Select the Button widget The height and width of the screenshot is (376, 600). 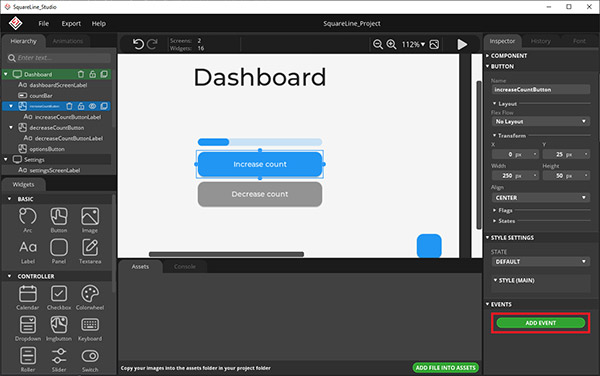point(59,220)
